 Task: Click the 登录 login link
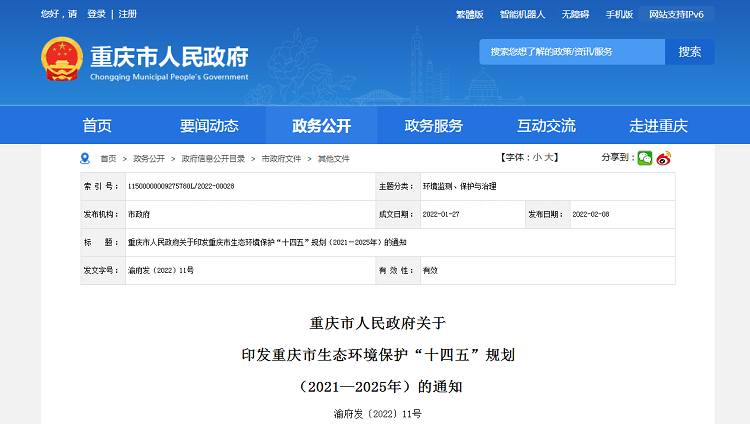[96, 14]
